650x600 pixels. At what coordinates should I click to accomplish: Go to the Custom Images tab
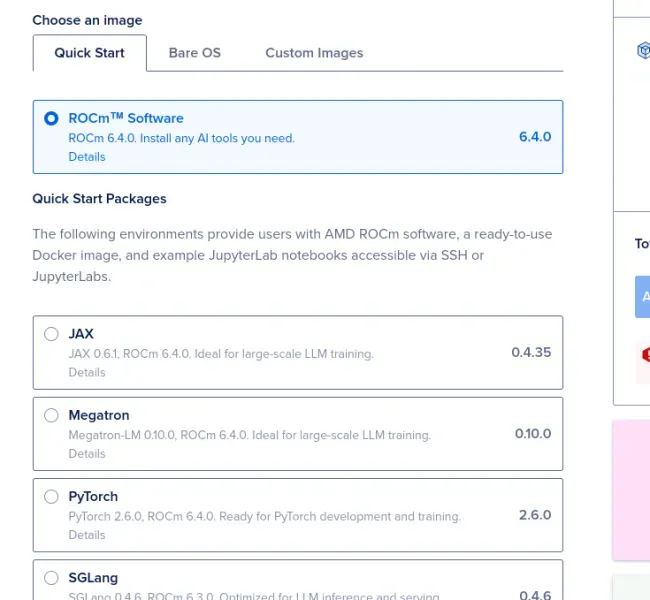point(314,53)
